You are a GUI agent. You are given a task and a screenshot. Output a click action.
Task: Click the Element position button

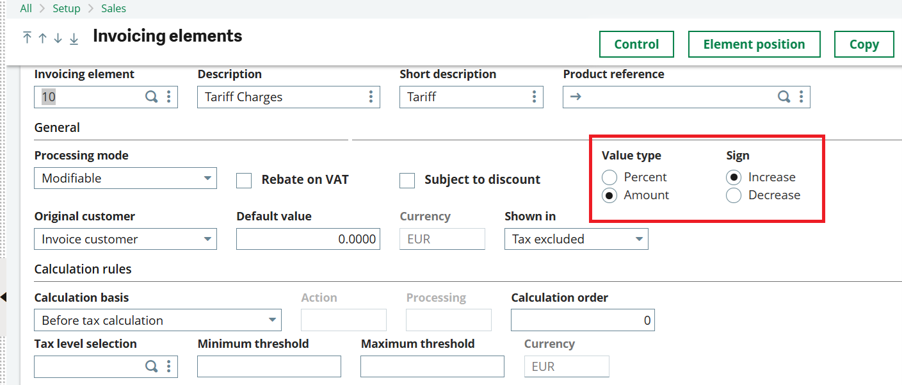tap(754, 44)
